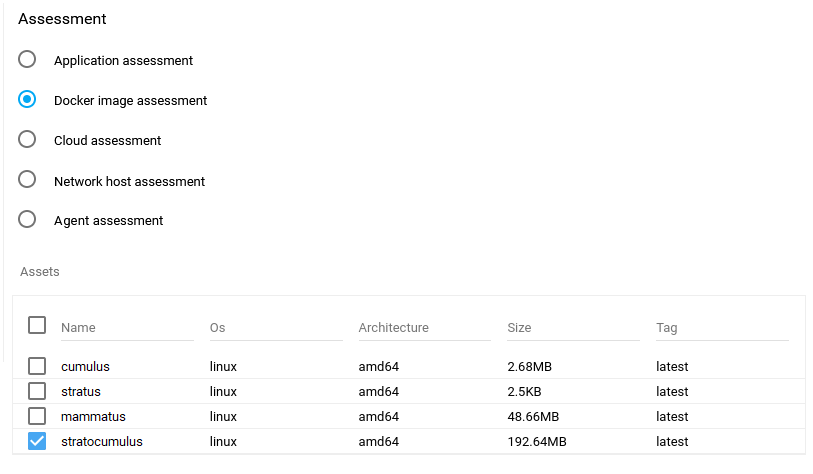
Task: Pick the Network host assessment option
Action: click(28, 181)
